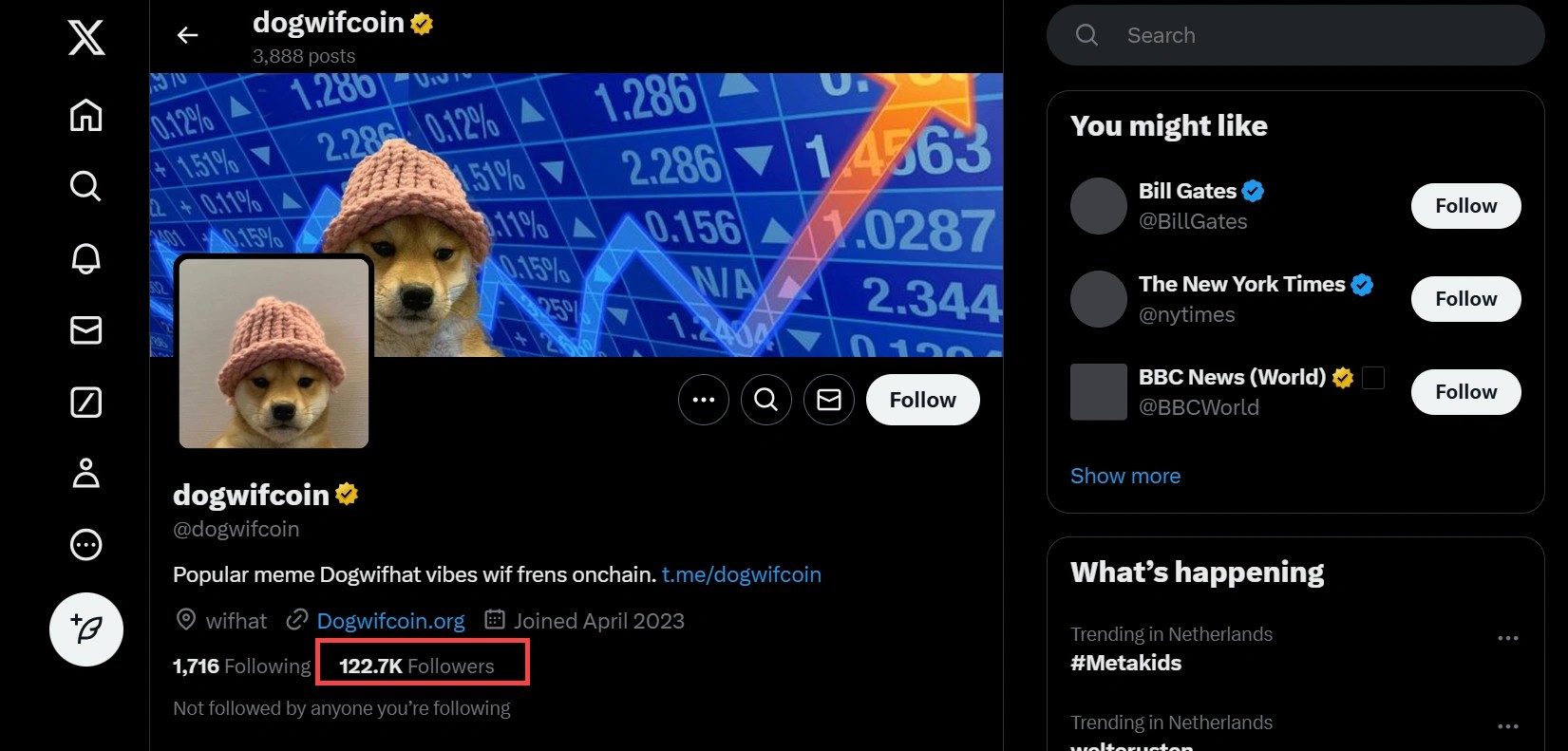Open the Home feed icon
Image resolution: width=1568 pixels, height=751 pixels.
86,116
